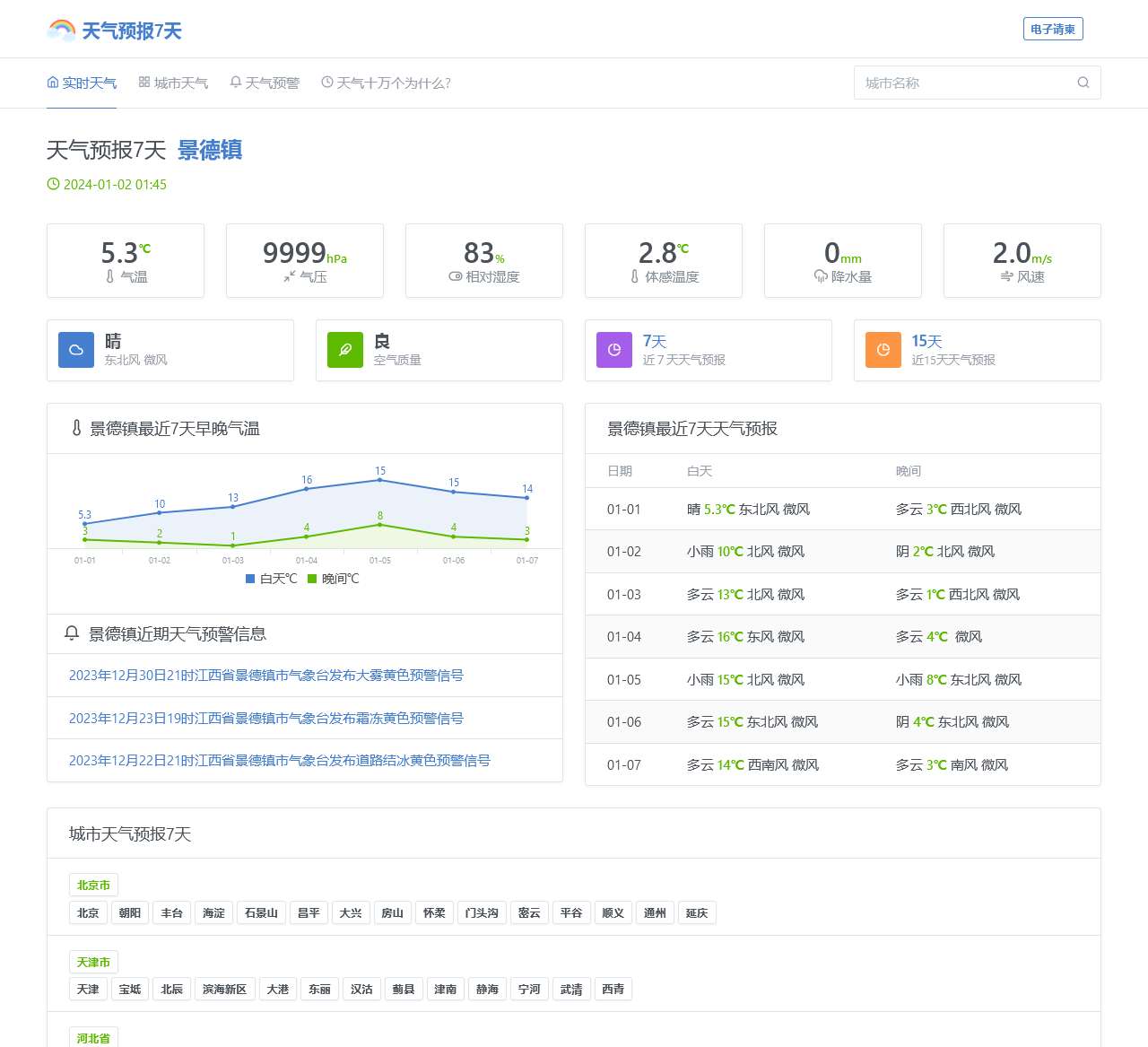Open the 道路结冰黄色预警信号 warning link
This screenshot has width=1148, height=1047.
(x=280, y=760)
